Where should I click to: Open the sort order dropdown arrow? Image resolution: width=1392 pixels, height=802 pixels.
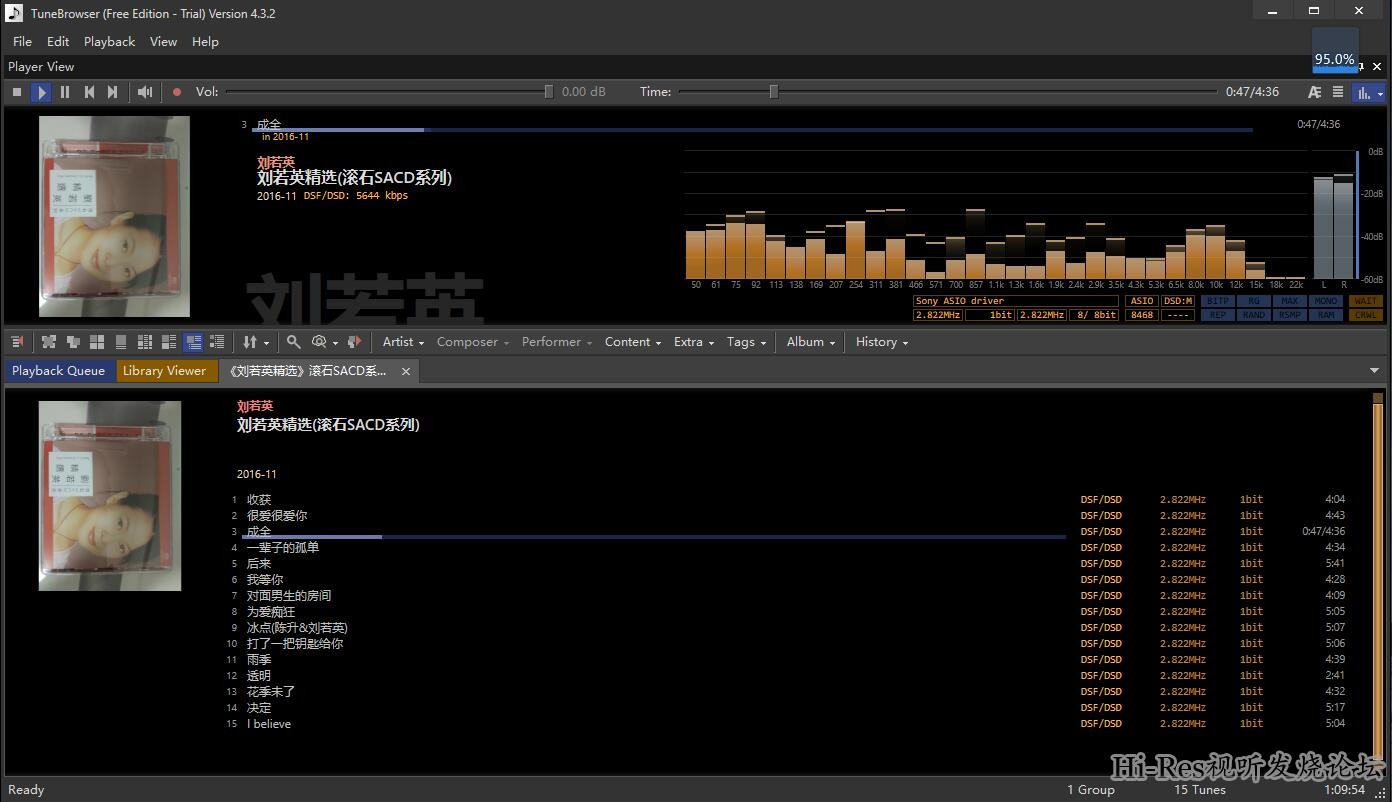266,343
